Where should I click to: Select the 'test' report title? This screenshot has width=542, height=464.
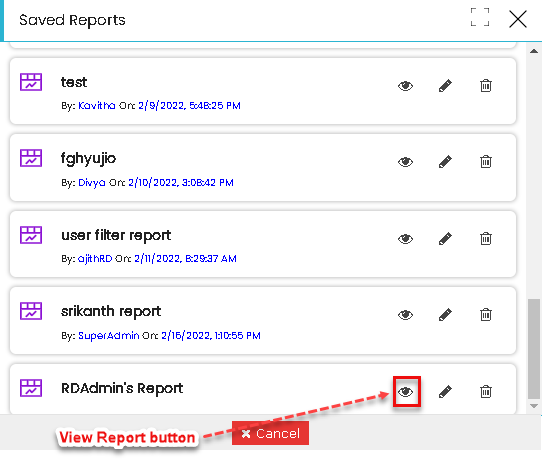pyautogui.click(x=74, y=82)
